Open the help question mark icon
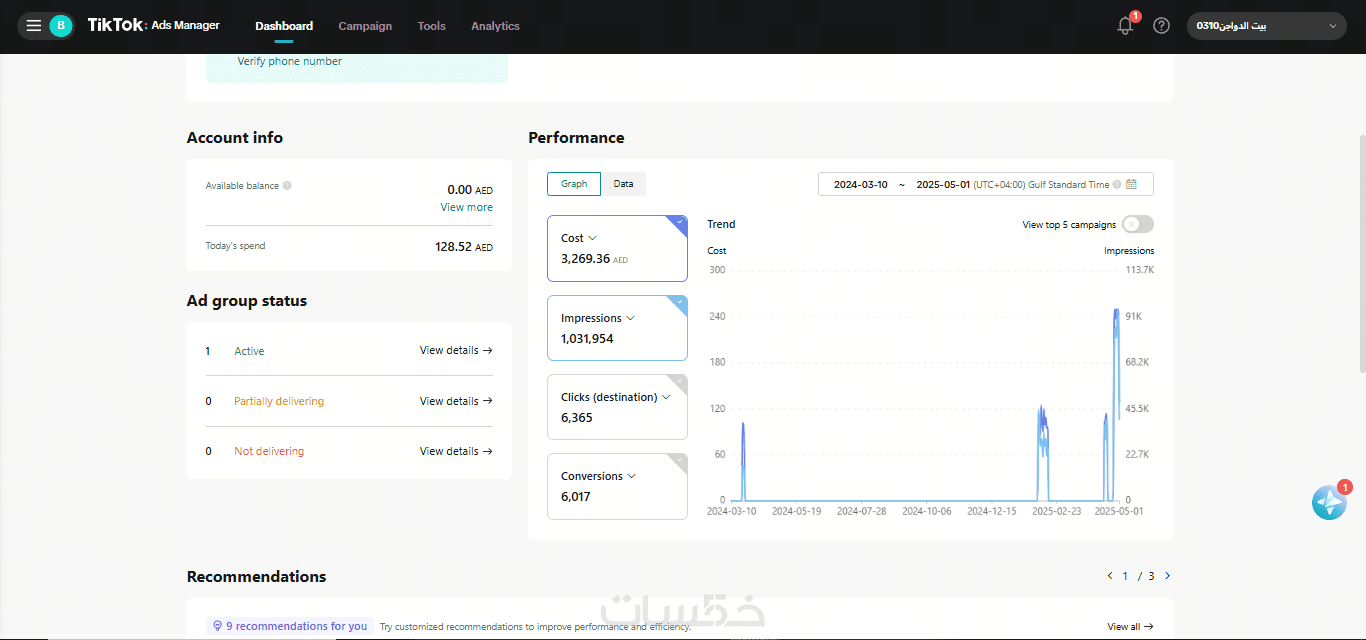 (x=1161, y=26)
